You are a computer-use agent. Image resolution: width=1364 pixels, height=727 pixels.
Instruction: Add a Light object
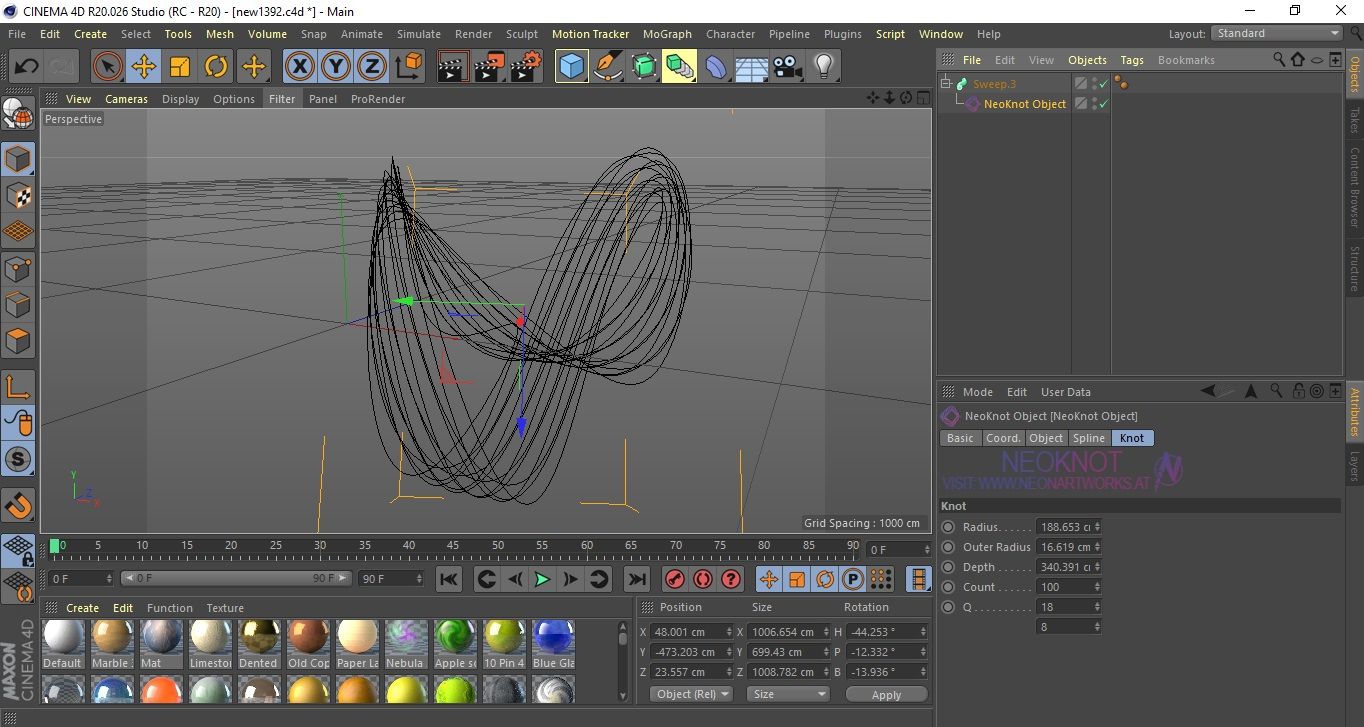[823, 67]
